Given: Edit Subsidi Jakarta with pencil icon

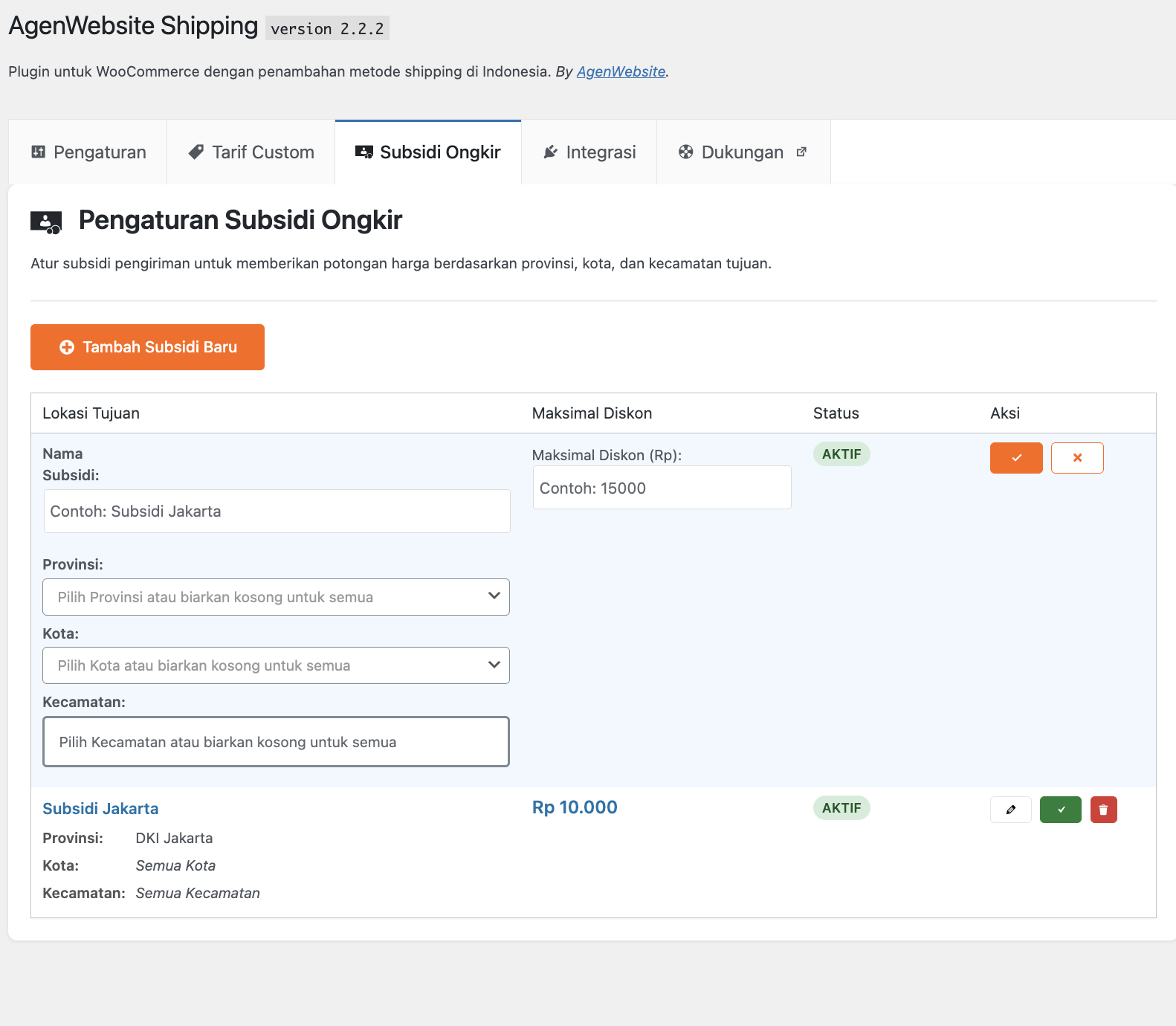Looking at the screenshot, I should point(1010,810).
